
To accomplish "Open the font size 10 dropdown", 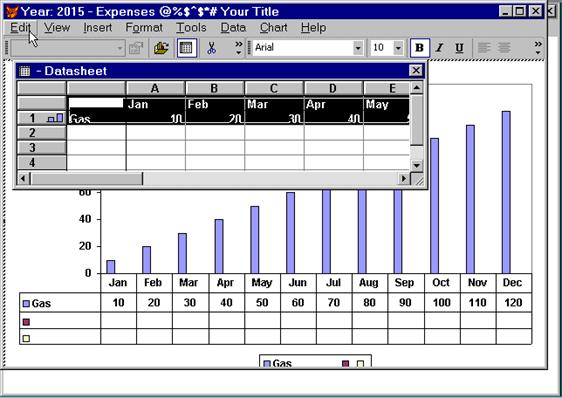I will pos(398,48).
